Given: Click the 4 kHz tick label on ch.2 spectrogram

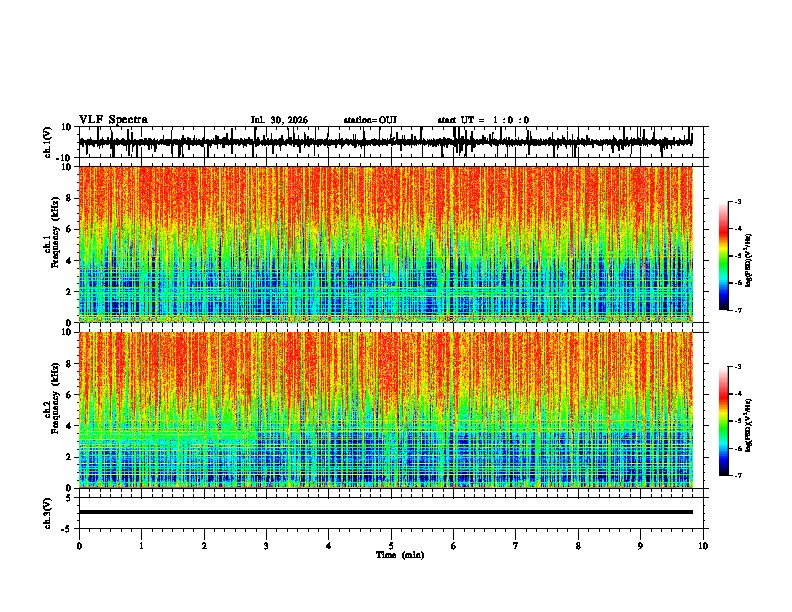Looking at the screenshot, I should (70, 426).
